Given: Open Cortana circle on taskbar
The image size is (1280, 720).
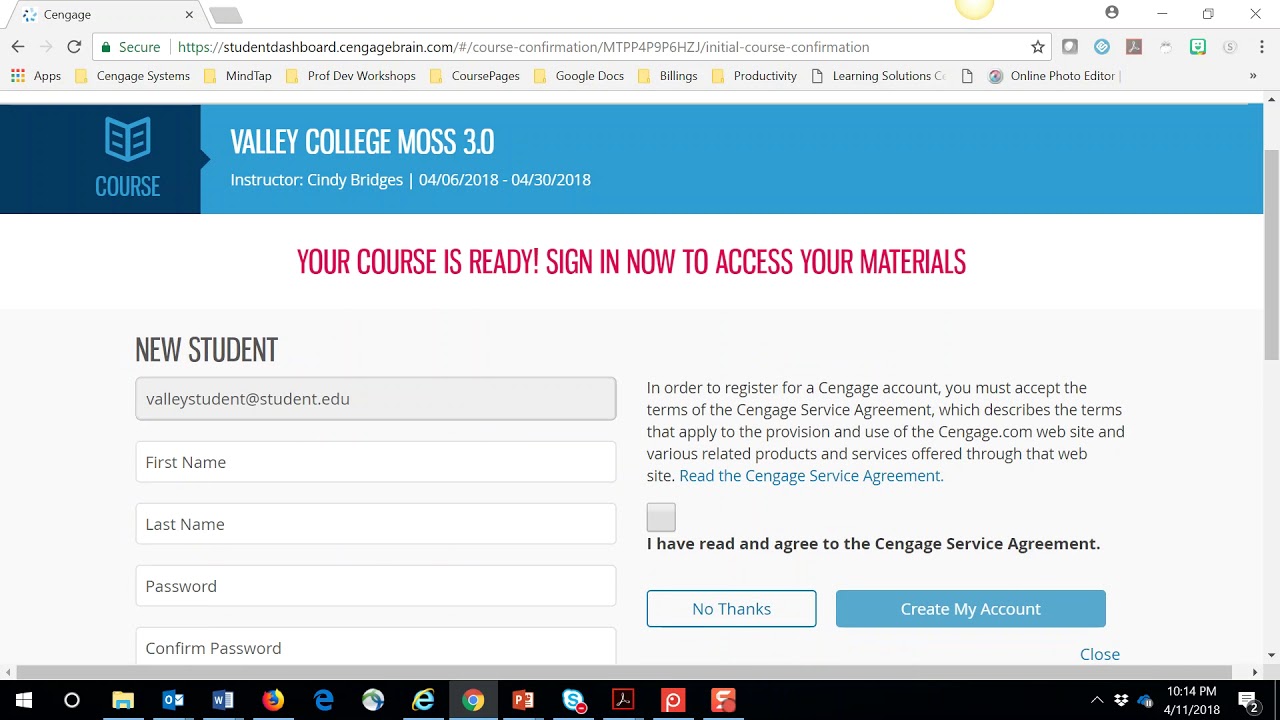Looking at the screenshot, I should point(72,700).
